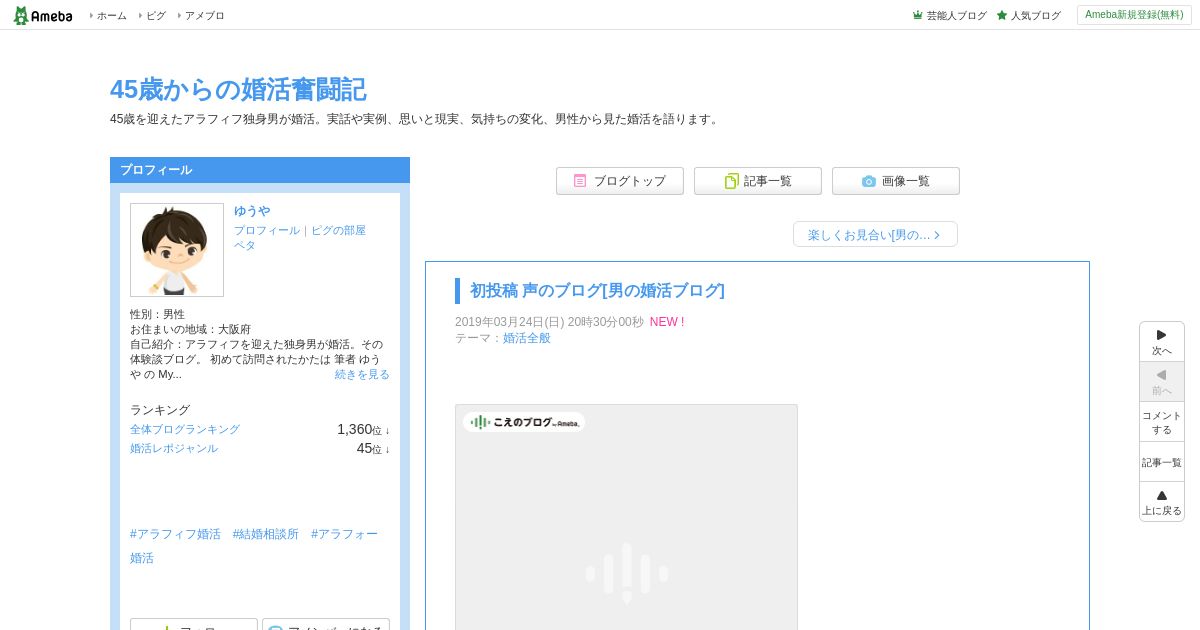
Task: Click the ゆうや profile avatar image
Action: coord(177,250)
